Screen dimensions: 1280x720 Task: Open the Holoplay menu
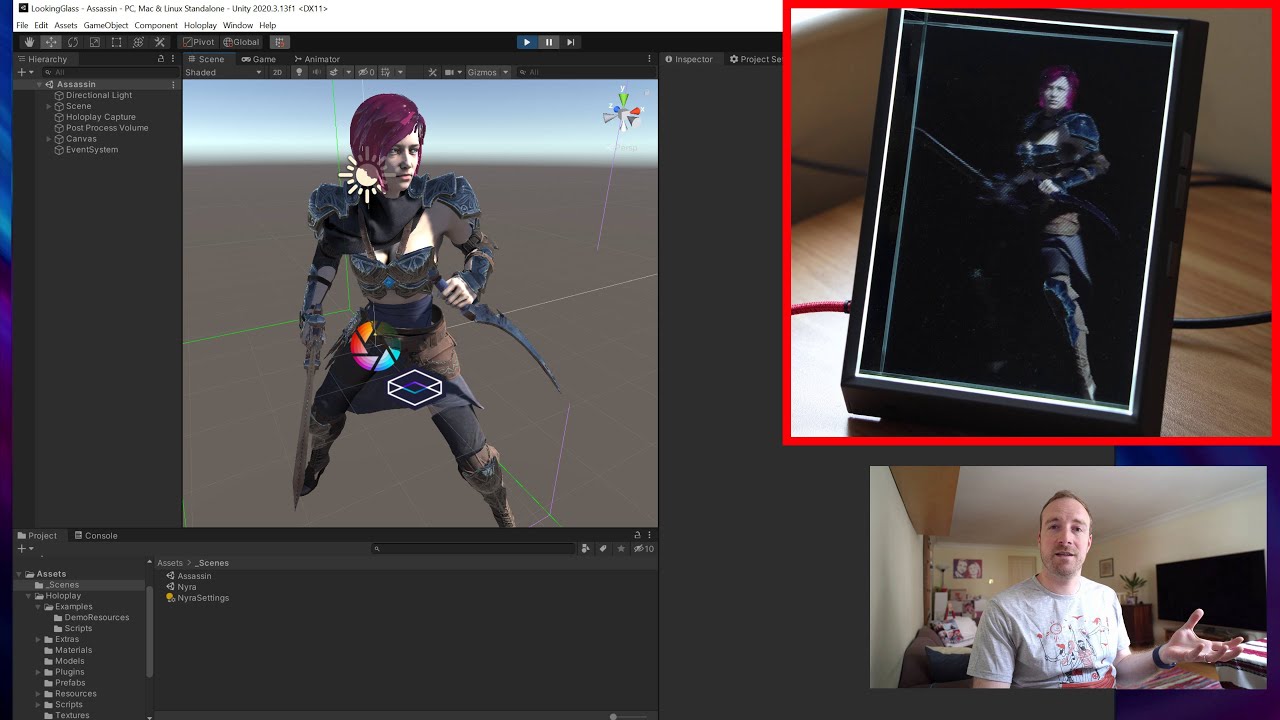(200, 25)
